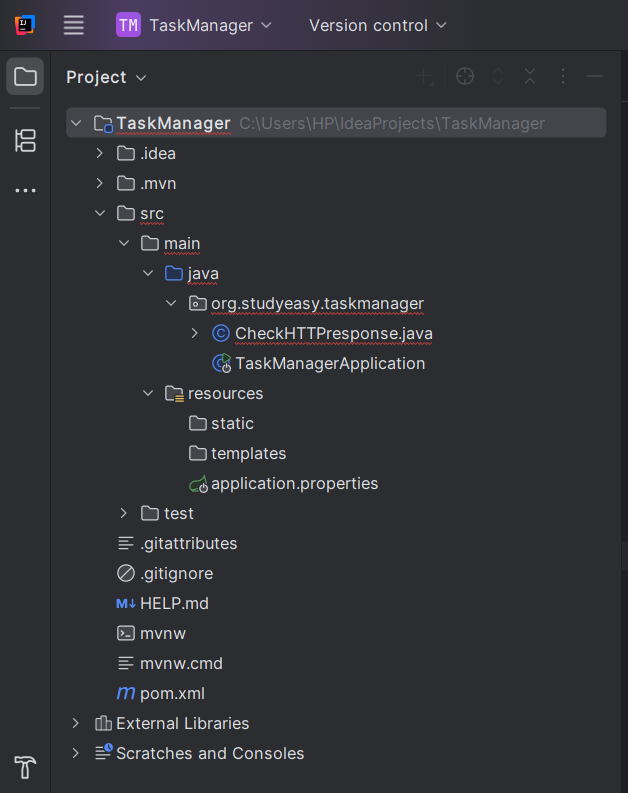The image size is (628, 793).
Task: Collapse the TaskManager root node
Action: [76, 123]
